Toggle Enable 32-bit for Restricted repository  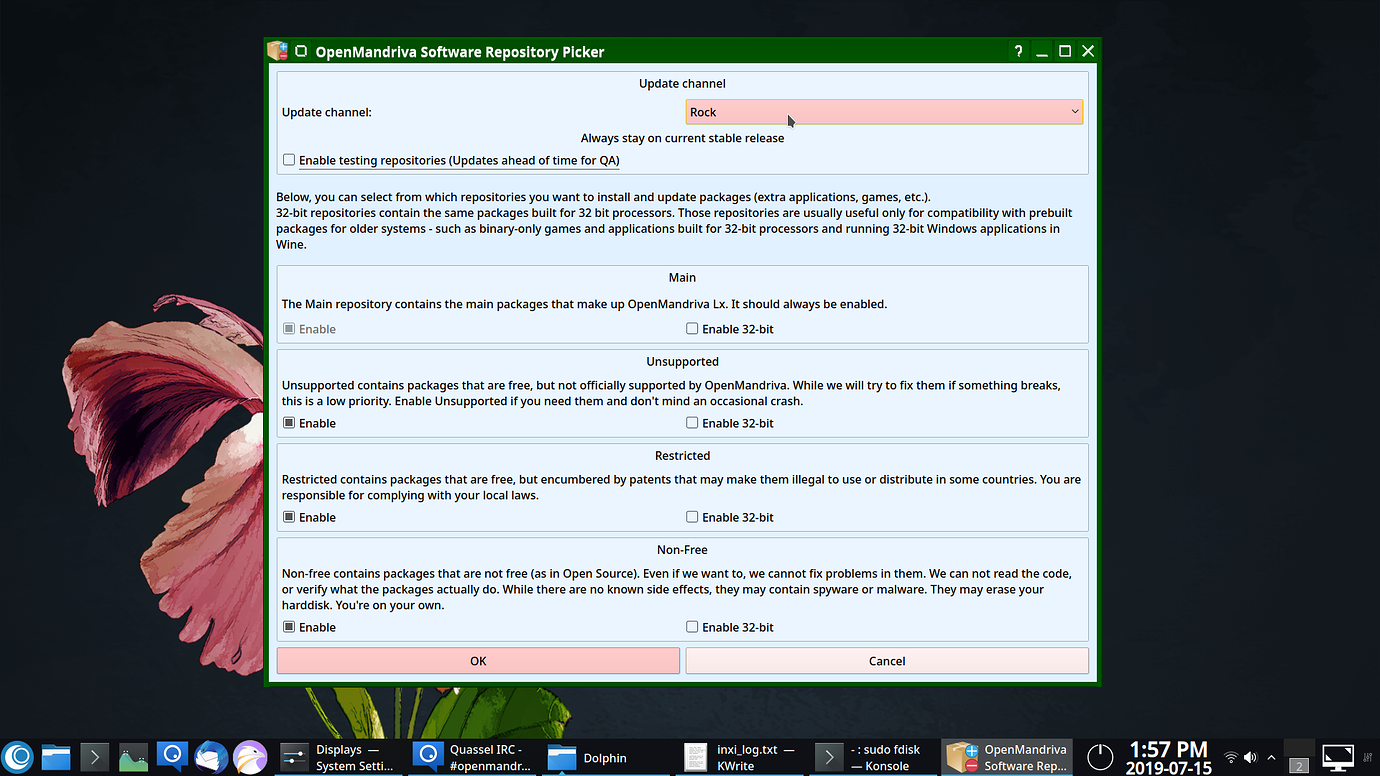point(692,516)
